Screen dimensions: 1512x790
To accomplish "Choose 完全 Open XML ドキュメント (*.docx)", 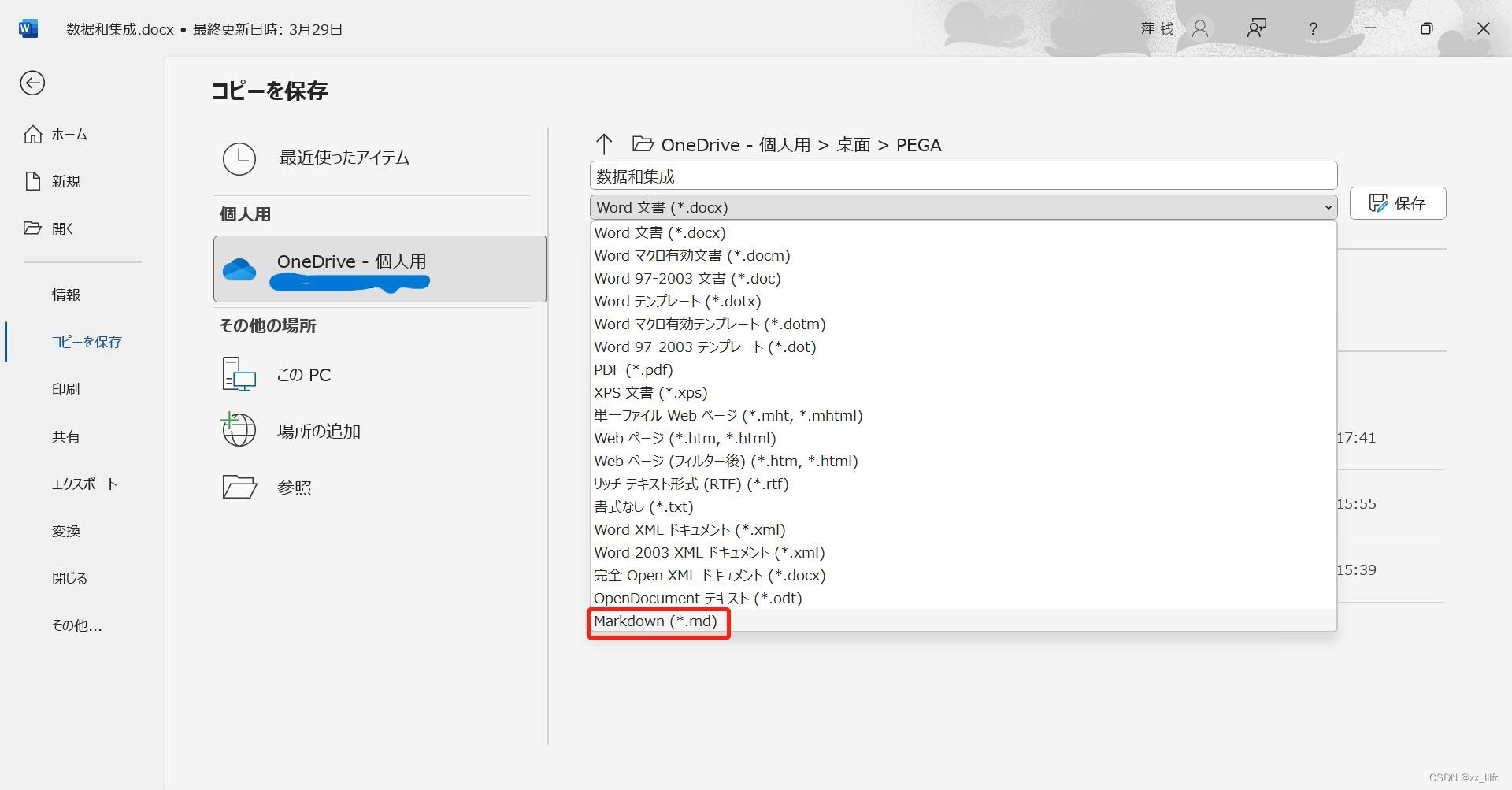I will pos(963,575).
